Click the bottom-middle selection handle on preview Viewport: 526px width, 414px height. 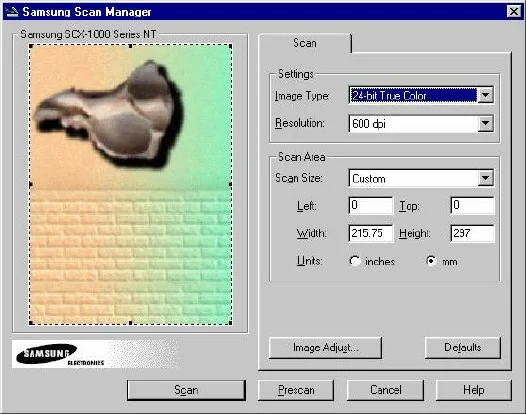point(130,323)
